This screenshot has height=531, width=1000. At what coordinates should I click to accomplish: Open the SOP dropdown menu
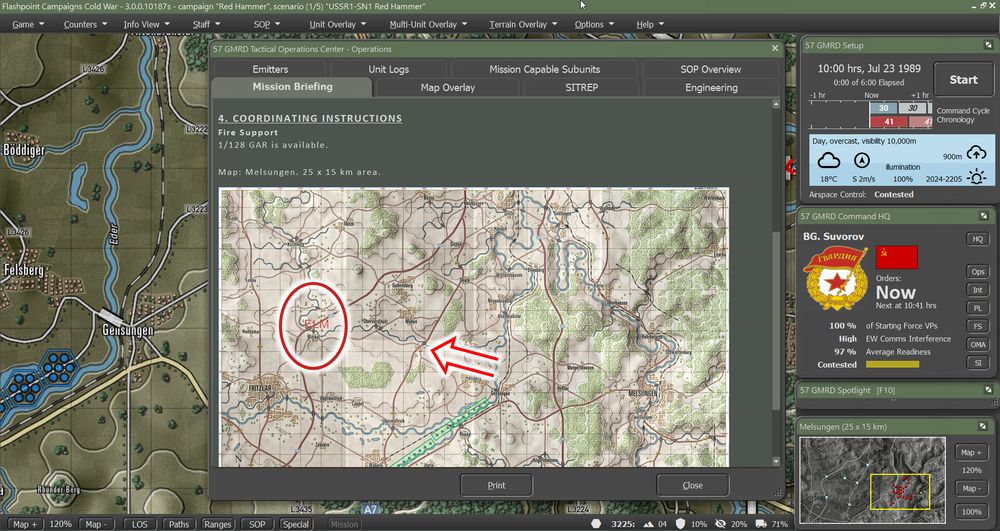(x=267, y=24)
